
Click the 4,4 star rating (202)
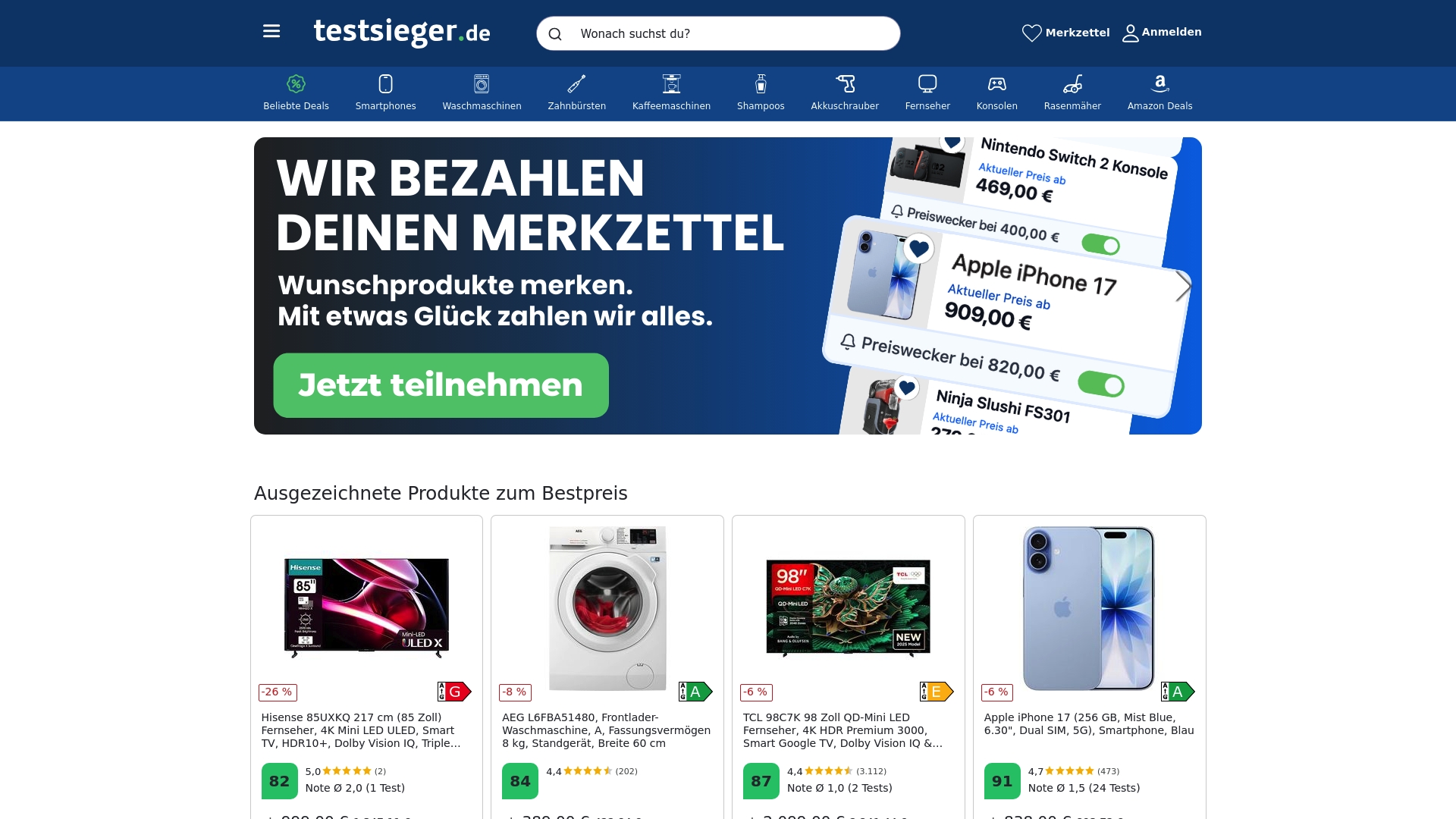pos(591,771)
